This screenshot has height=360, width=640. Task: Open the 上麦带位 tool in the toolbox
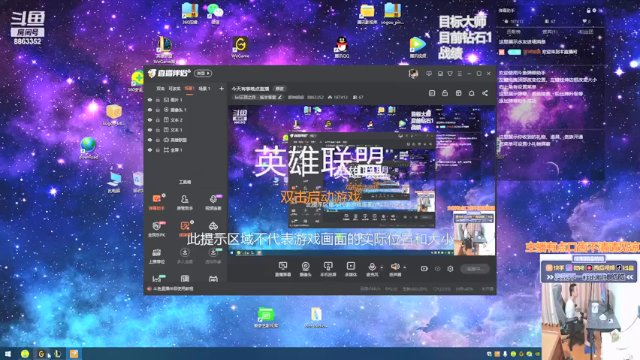pyautogui.click(x=157, y=256)
